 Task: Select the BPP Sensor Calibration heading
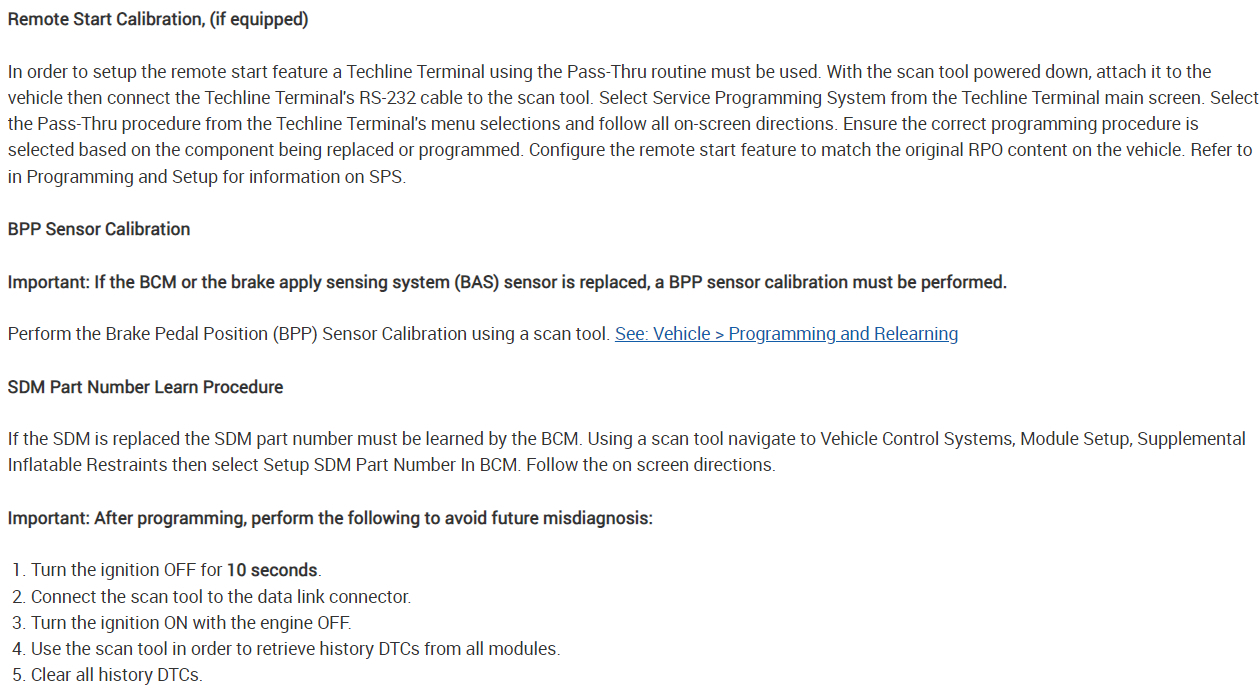(x=99, y=229)
